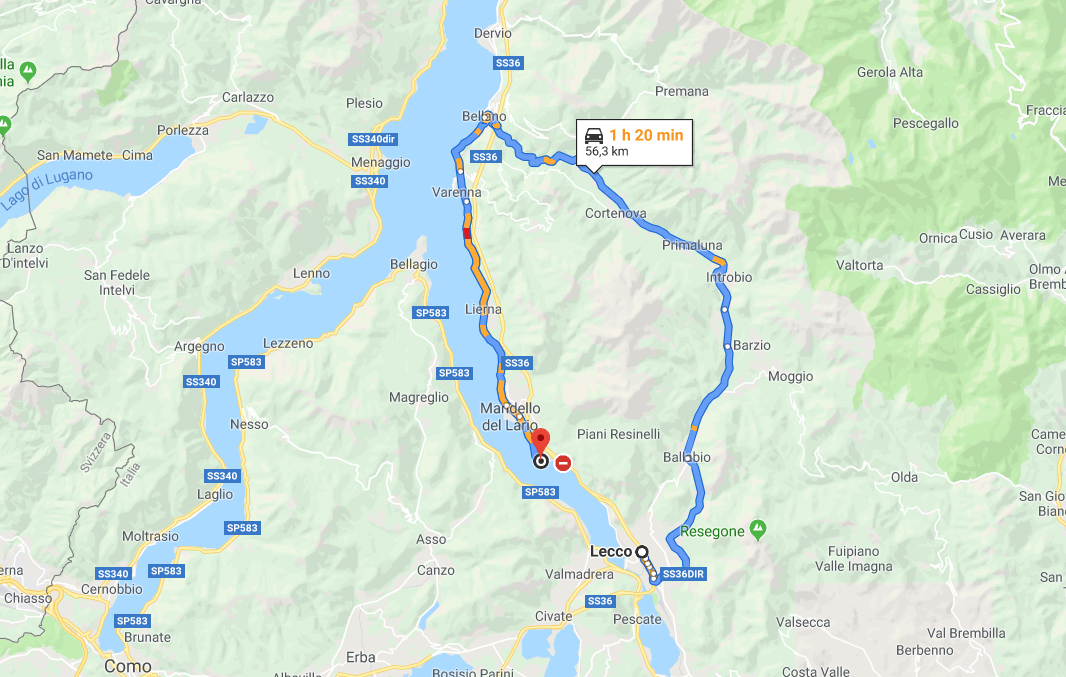Click the Menaggio town label
This screenshot has width=1066, height=677.
381,162
